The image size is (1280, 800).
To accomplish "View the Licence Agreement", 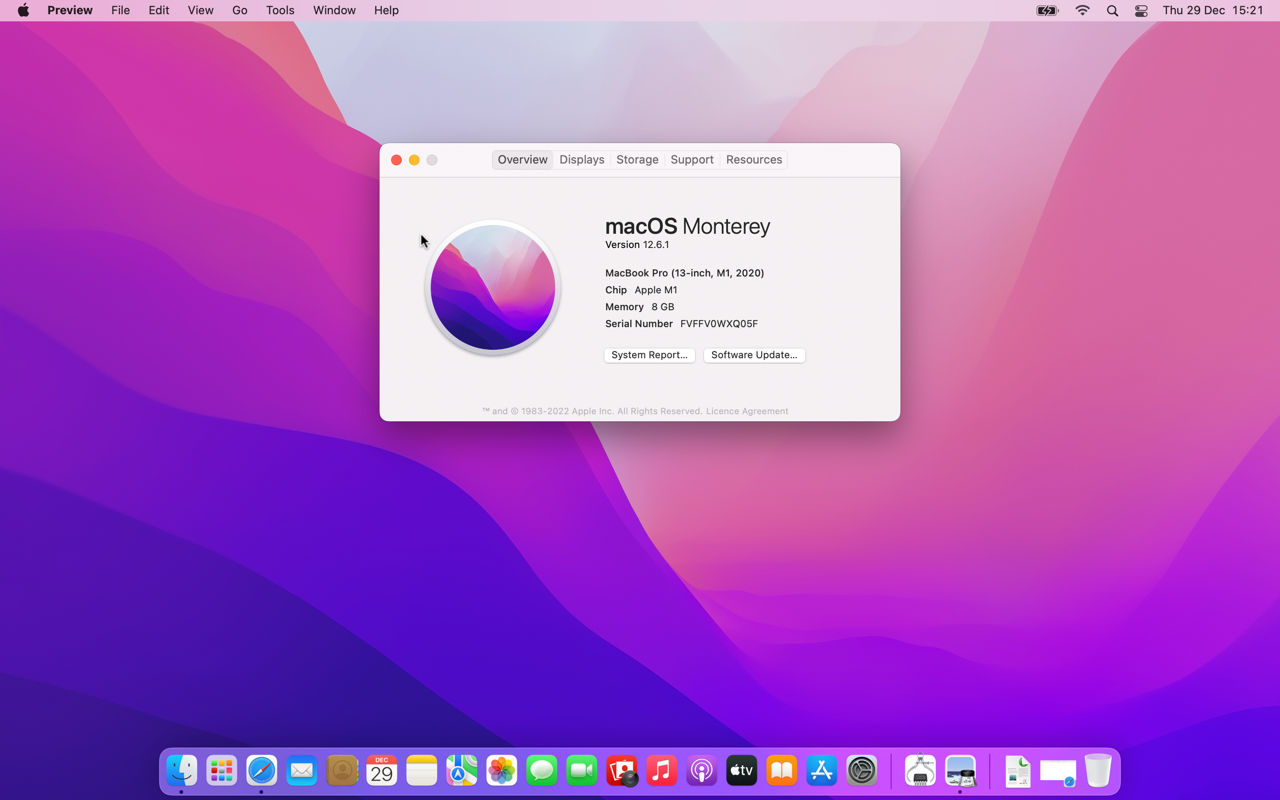I will point(747,410).
